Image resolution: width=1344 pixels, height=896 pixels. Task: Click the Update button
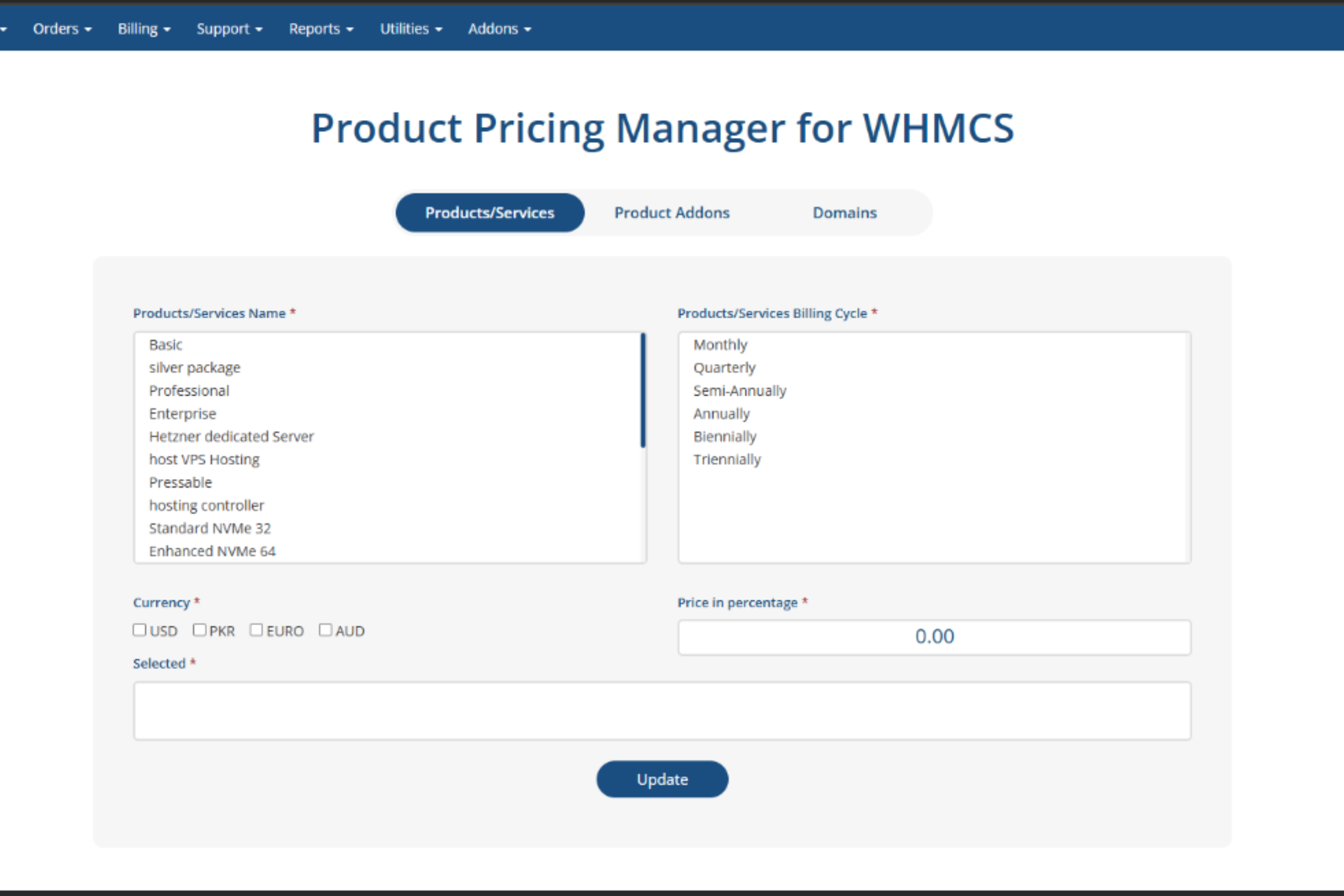(x=662, y=779)
